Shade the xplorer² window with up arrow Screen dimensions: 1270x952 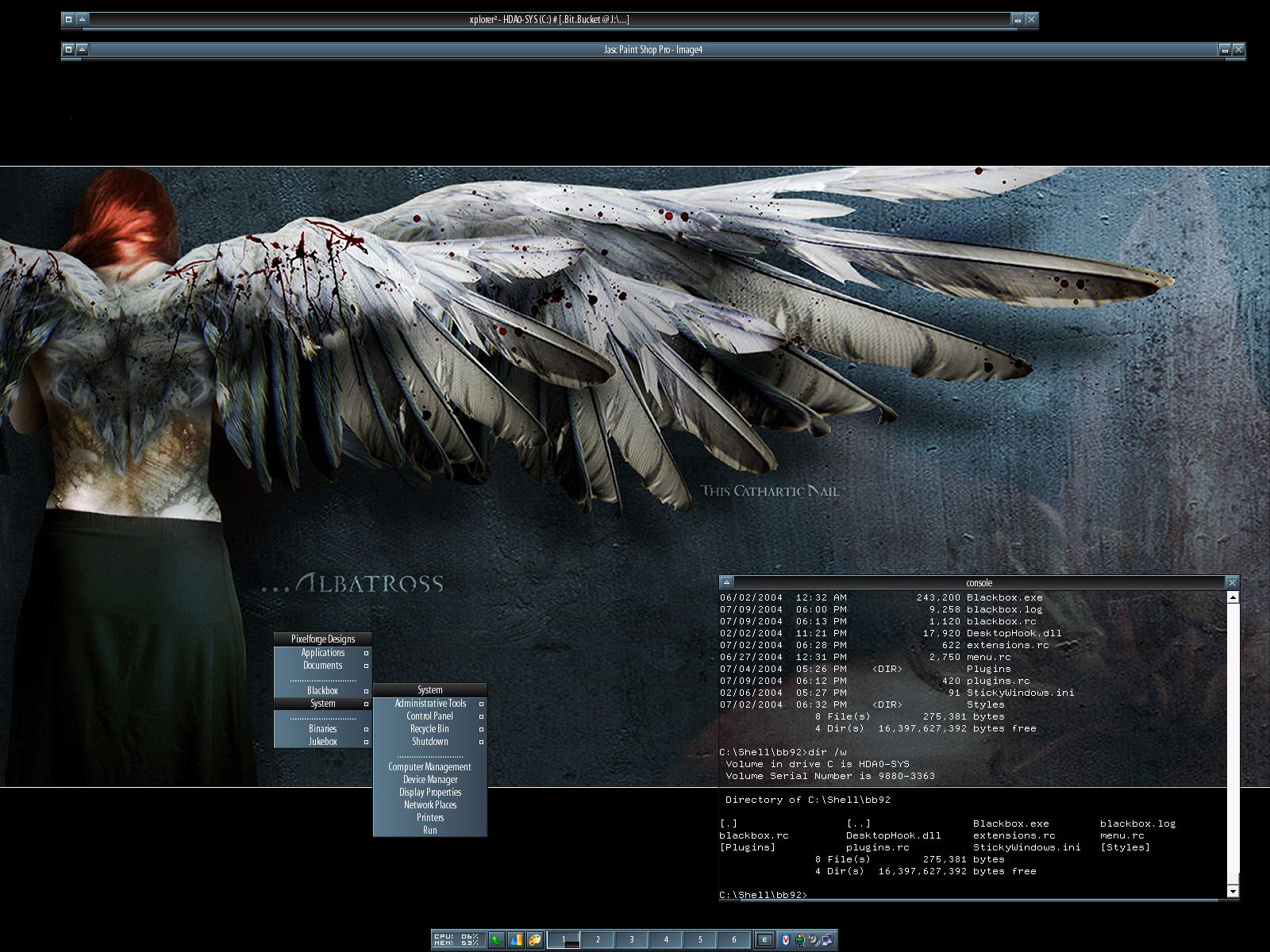[82, 19]
